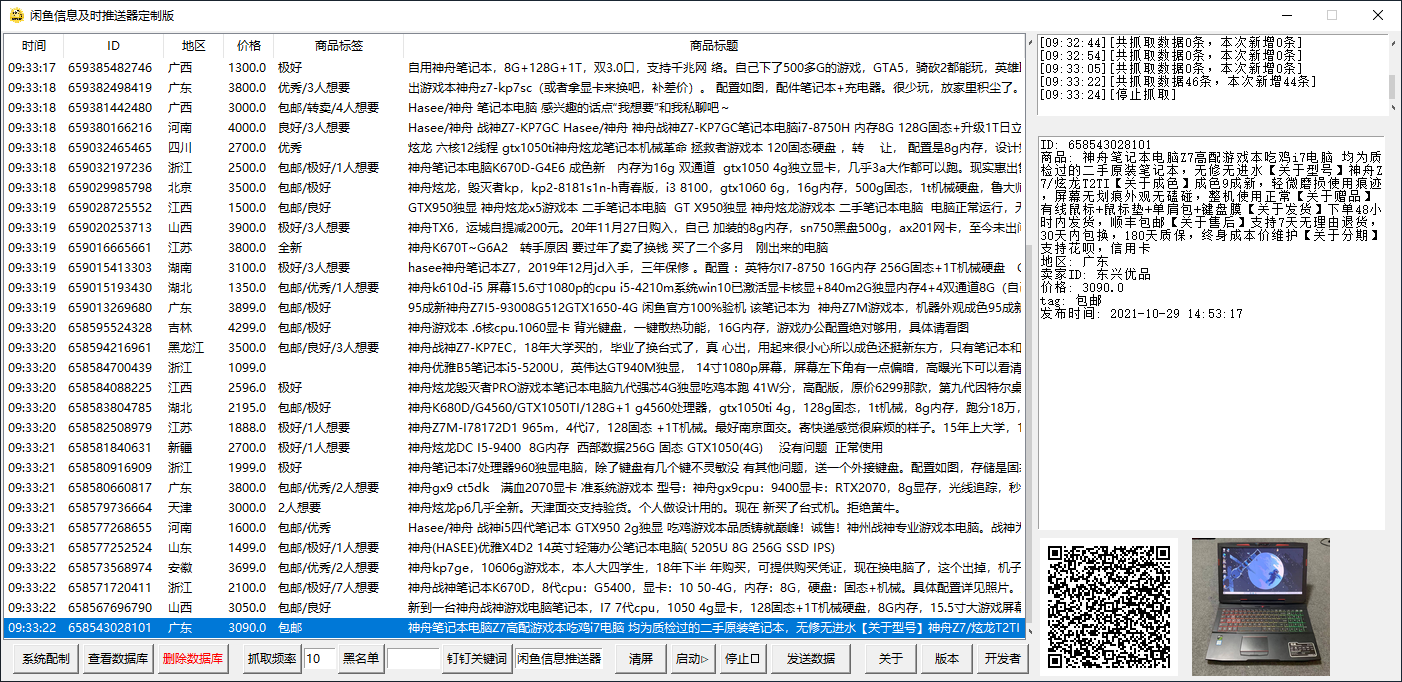Focus the frequency field showing 10
Screen dimensions: 1402x682
click(x=320, y=659)
